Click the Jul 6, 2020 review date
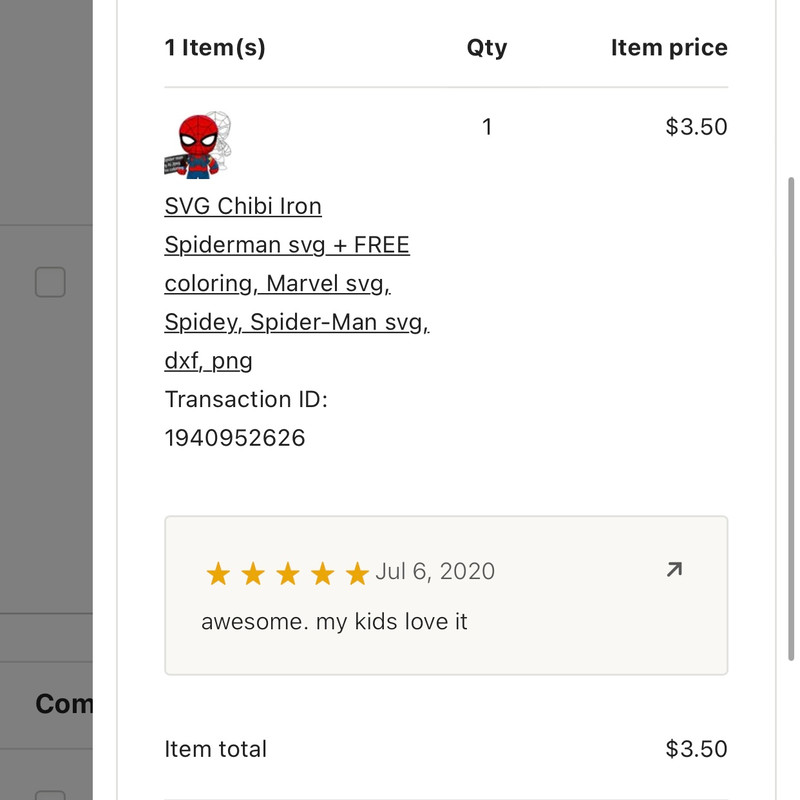Viewport: 800px width, 800px height. coord(436,571)
